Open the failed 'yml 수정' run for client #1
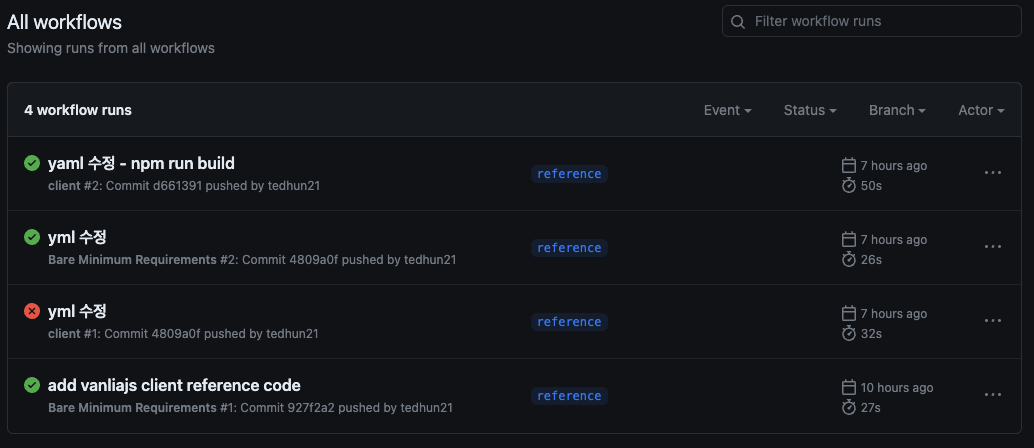1034x448 pixels. (x=77, y=311)
